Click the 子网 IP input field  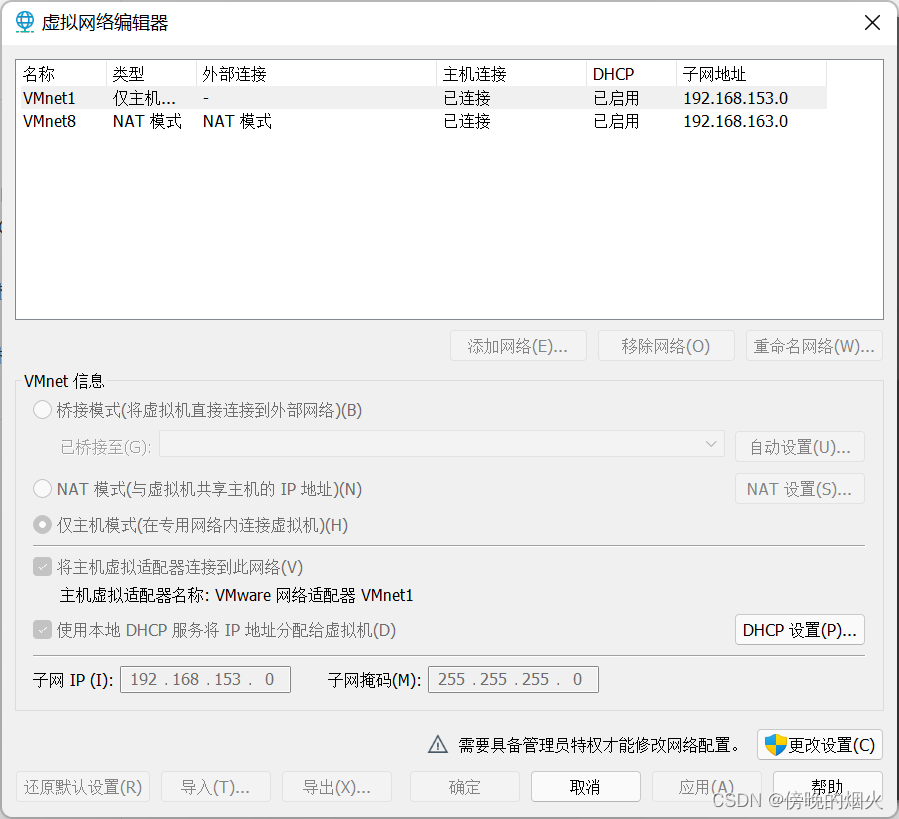[x=205, y=679]
